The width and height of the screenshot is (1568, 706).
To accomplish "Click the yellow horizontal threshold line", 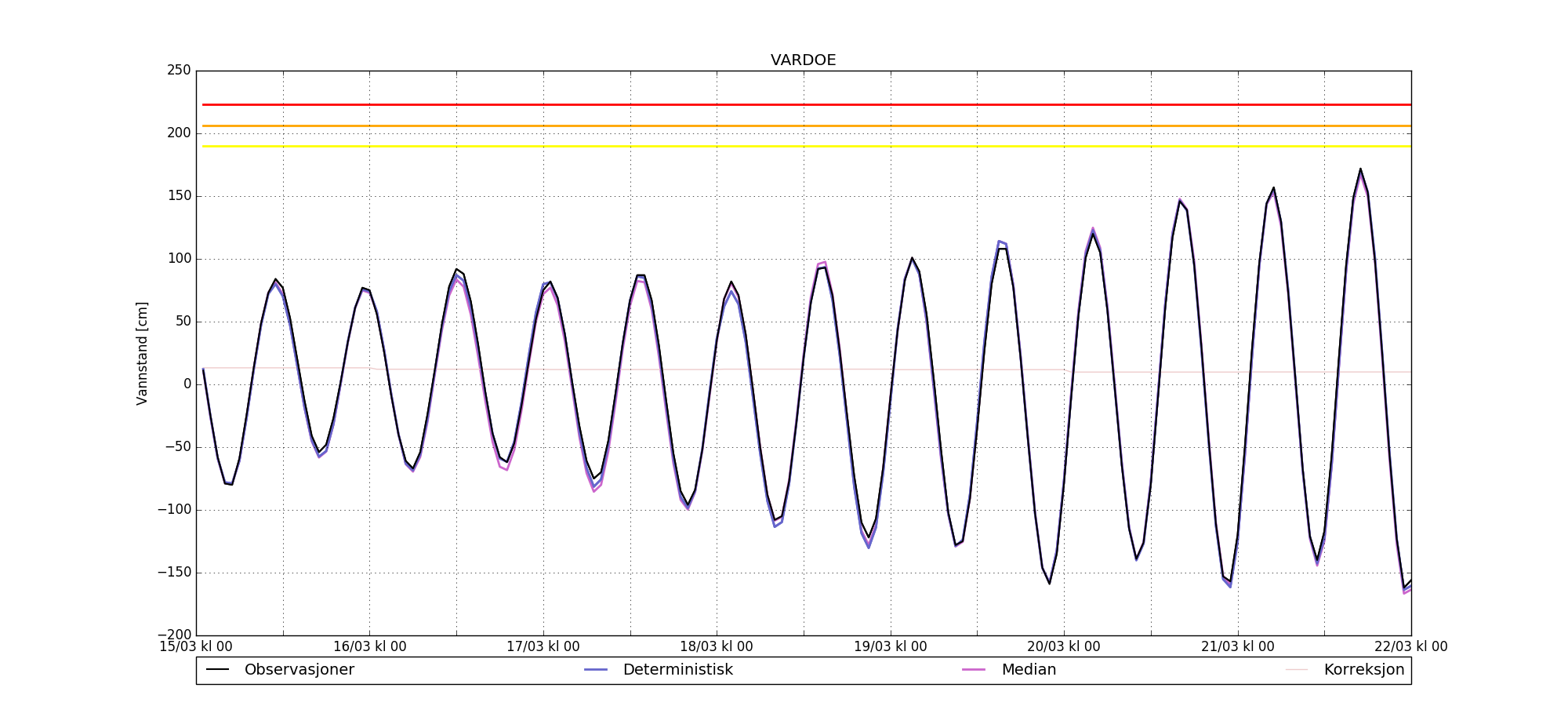I will tap(784, 146).
